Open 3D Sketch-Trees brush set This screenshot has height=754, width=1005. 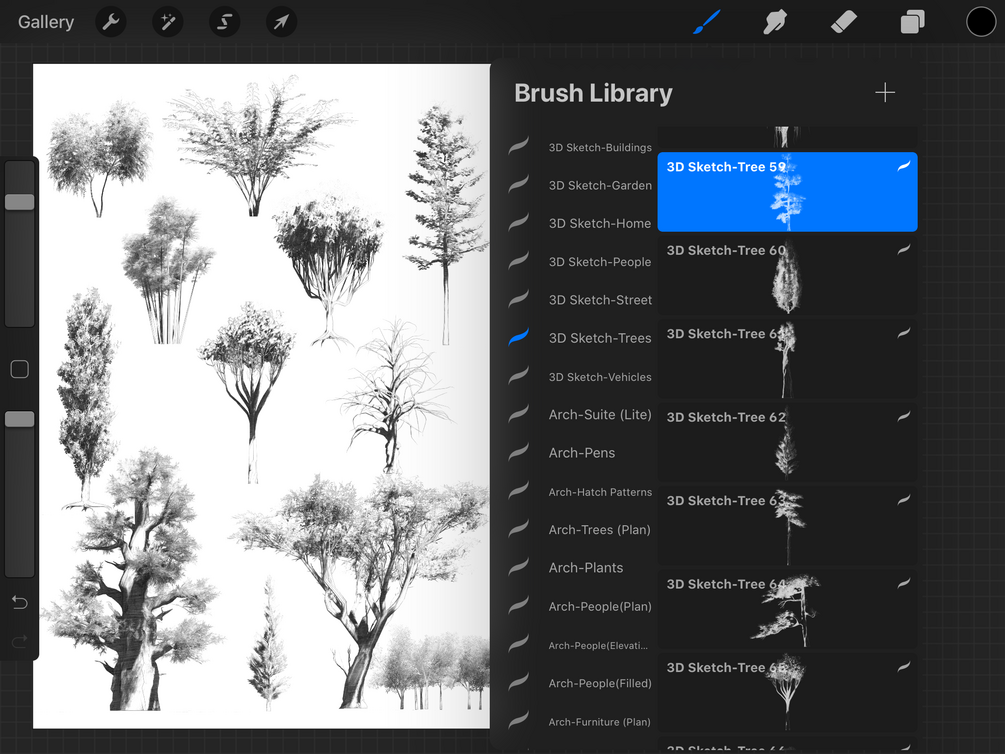coord(599,338)
